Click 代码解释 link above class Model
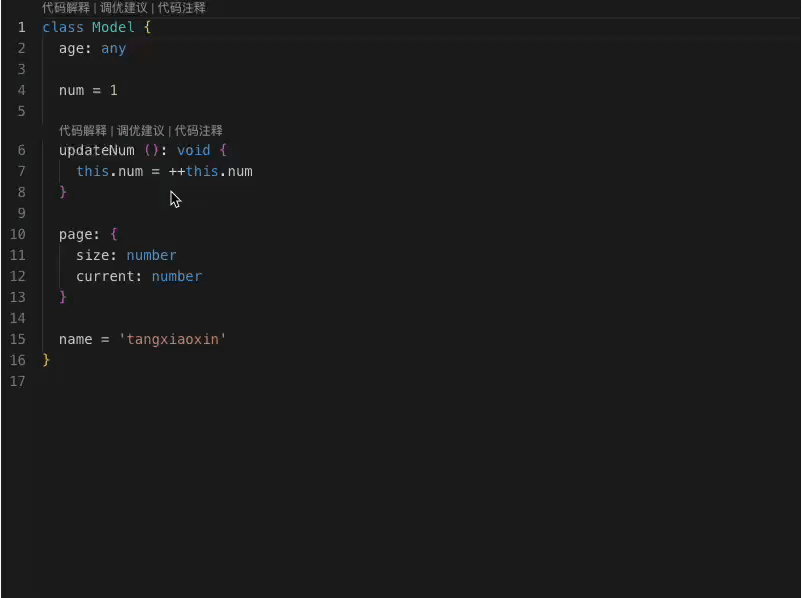The image size is (802, 598). click(66, 8)
